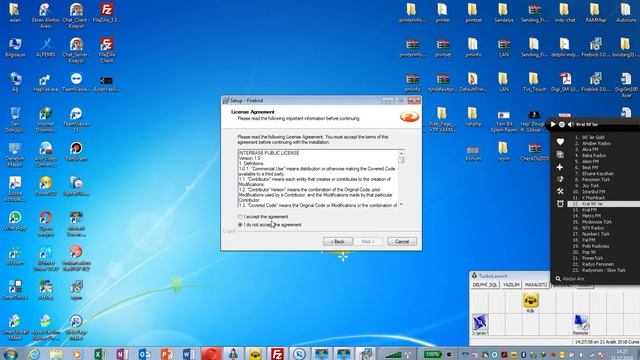Open the Recycle Bin desktop icon
Viewport: 640px width, 360px height.
point(15,120)
